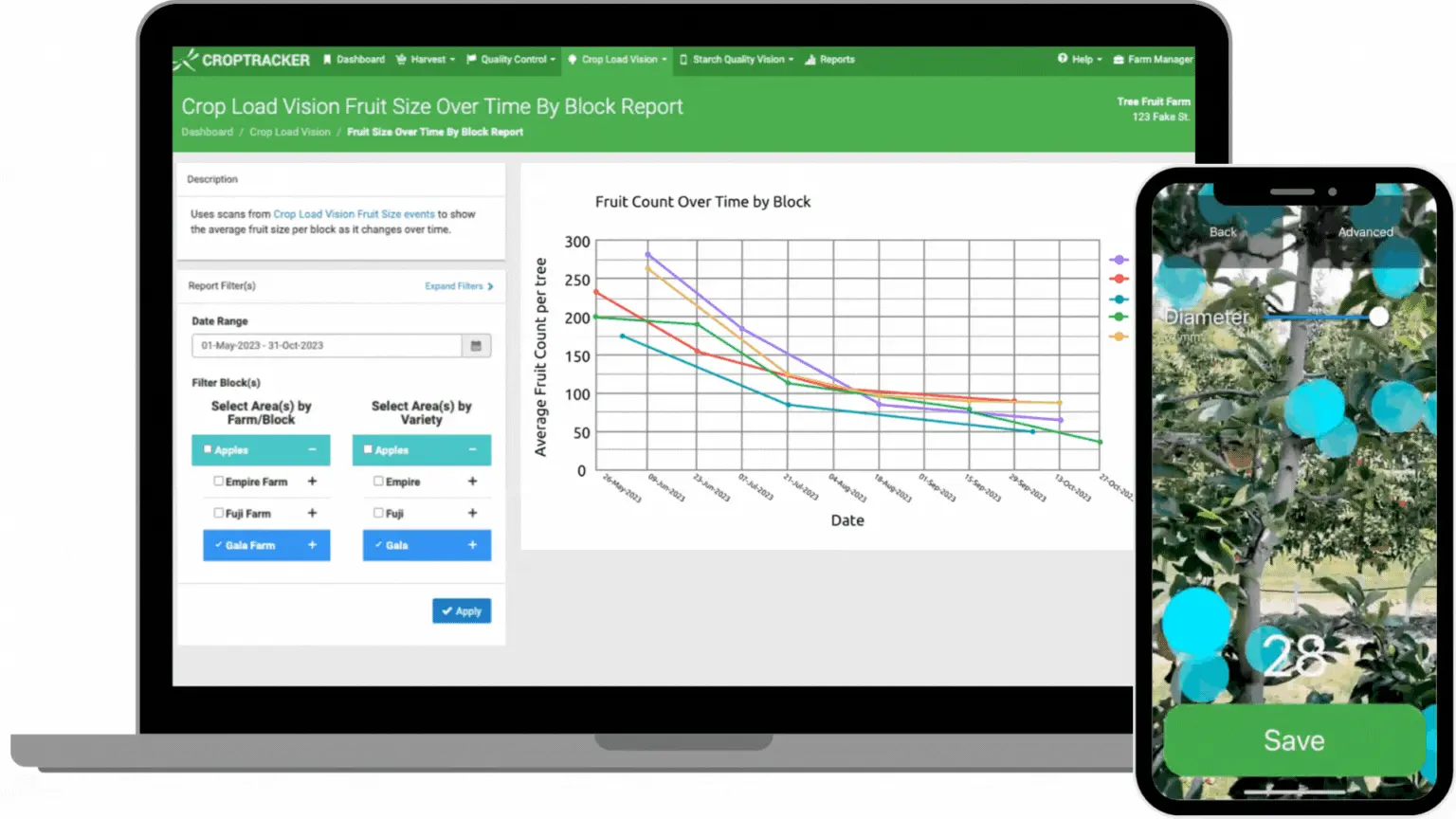Open the Harvest dropdown menu
Screen dimensions: 1456x819
point(426,60)
